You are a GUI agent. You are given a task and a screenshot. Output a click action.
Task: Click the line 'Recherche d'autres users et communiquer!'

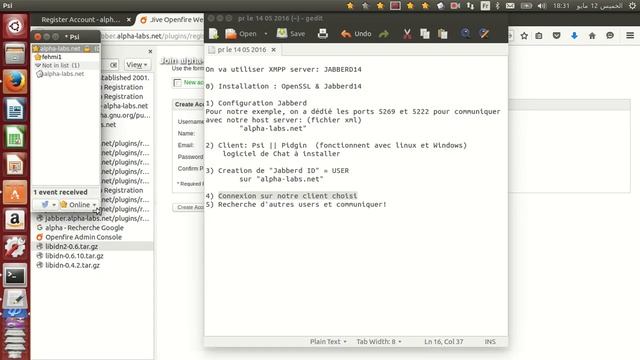(x=302, y=204)
